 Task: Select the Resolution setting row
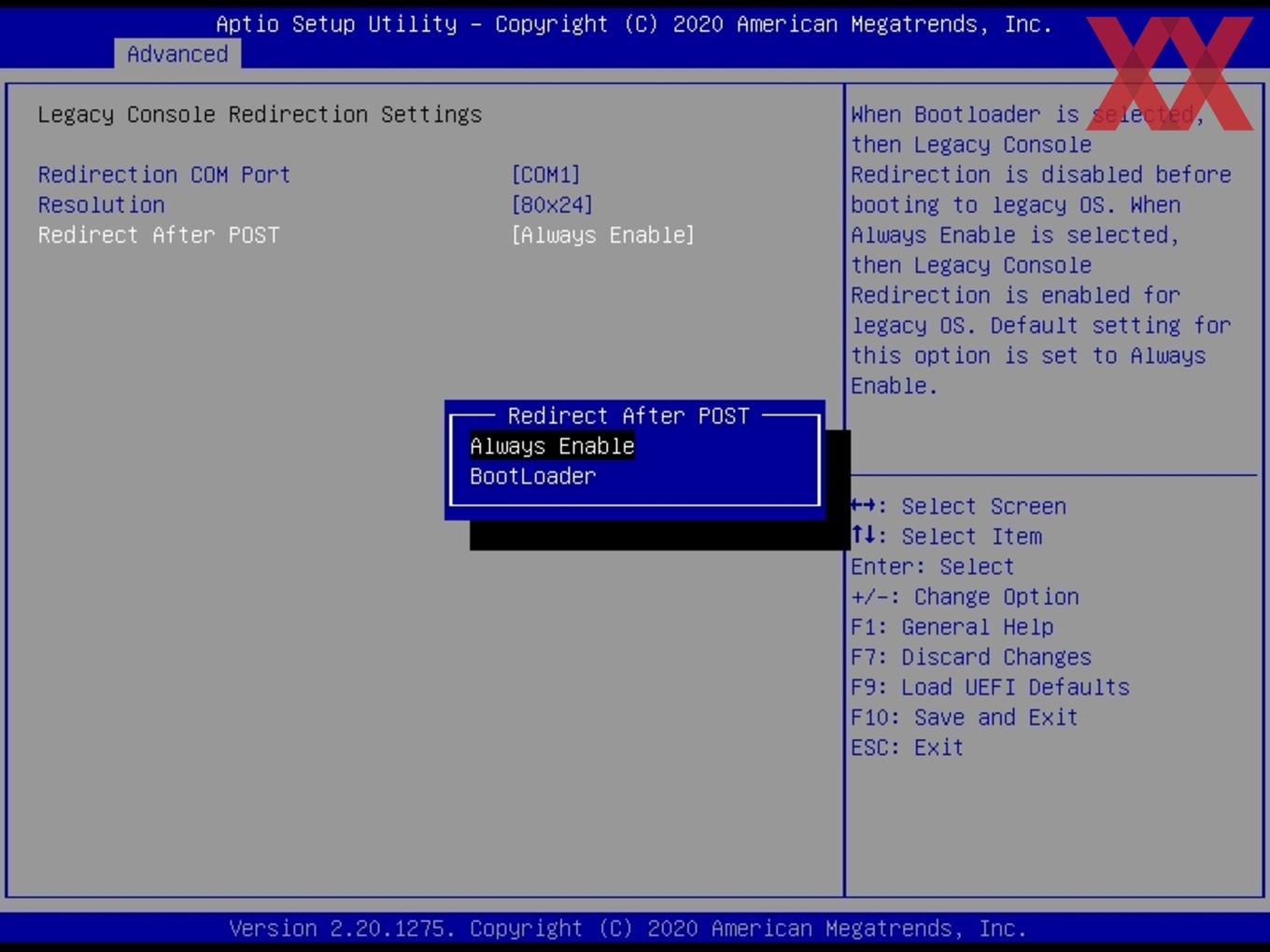(101, 204)
